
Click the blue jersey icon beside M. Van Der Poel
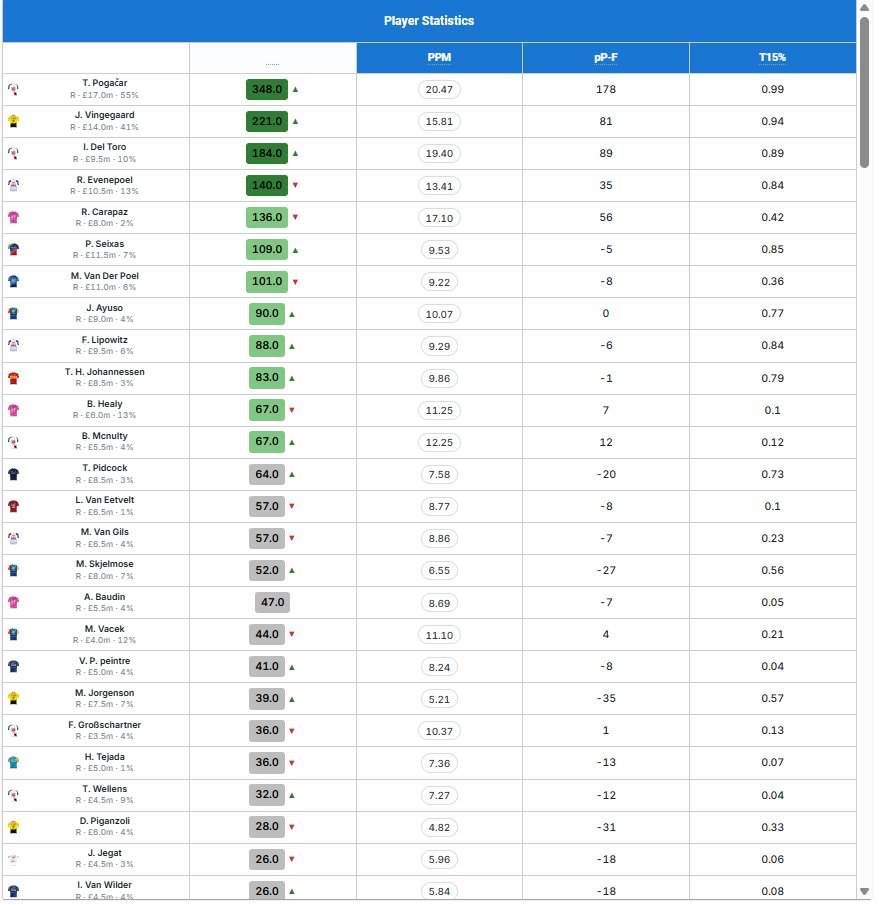click(13, 282)
